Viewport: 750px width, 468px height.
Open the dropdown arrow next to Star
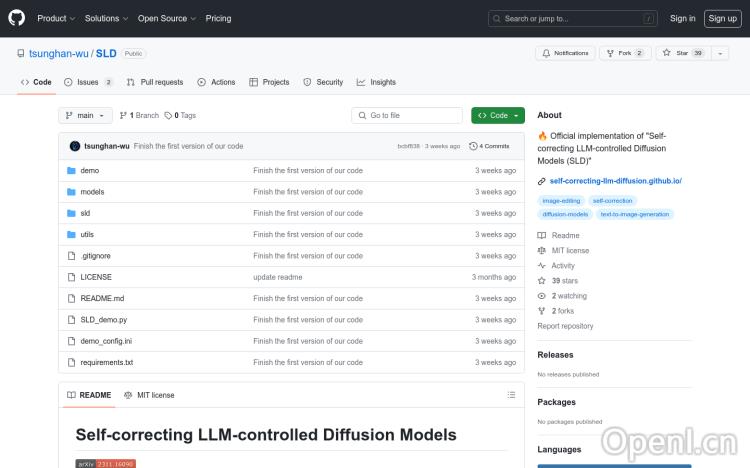(x=720, y=53)
